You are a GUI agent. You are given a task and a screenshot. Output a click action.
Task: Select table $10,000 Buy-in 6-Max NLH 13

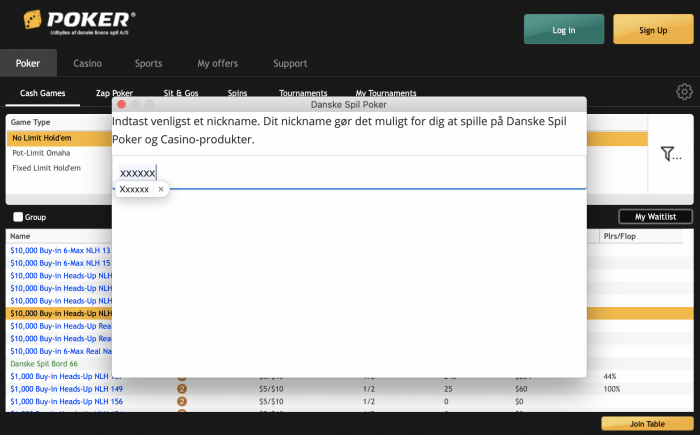point(60,251)
